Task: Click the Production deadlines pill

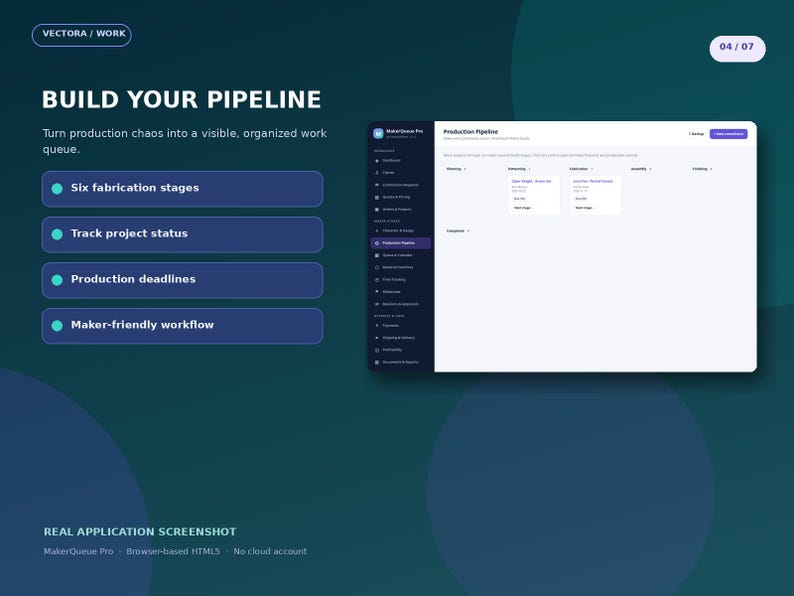Action: pos(182,280)
